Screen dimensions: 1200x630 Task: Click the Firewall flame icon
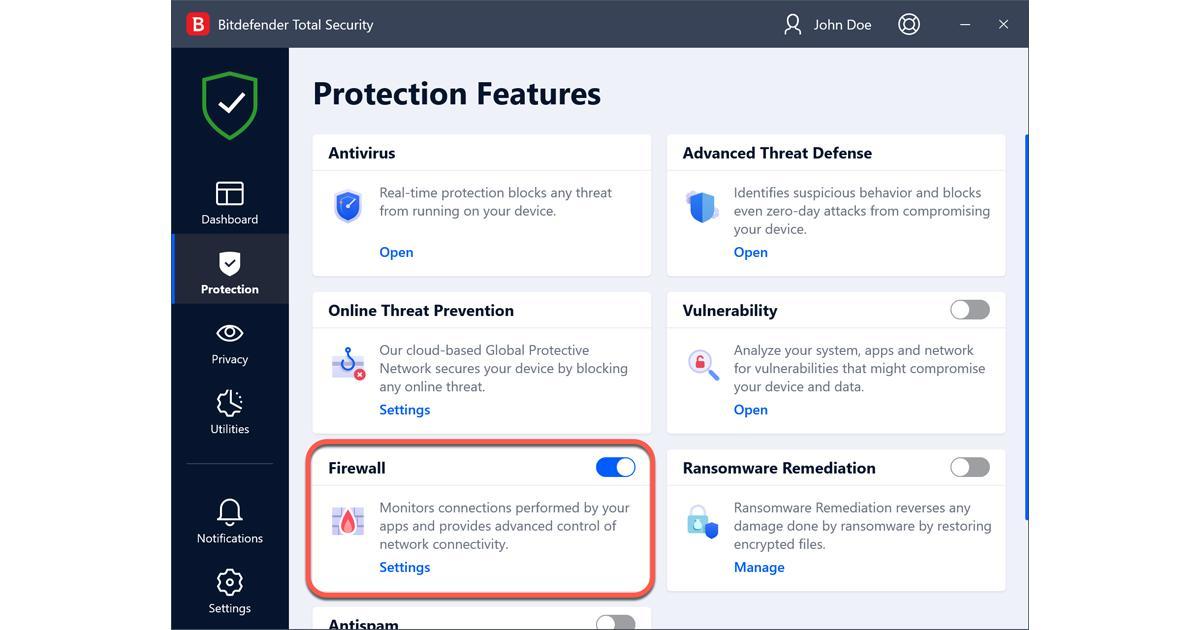coord(348,521)
